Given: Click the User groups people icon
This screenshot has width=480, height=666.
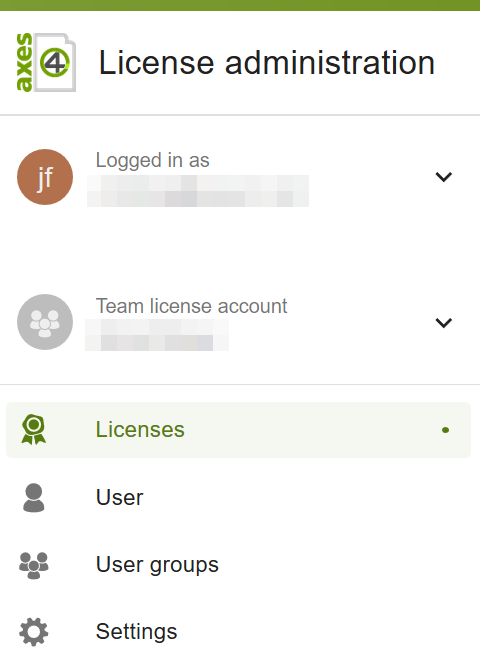Looking at the screenshot, I should tap(34, 565).
